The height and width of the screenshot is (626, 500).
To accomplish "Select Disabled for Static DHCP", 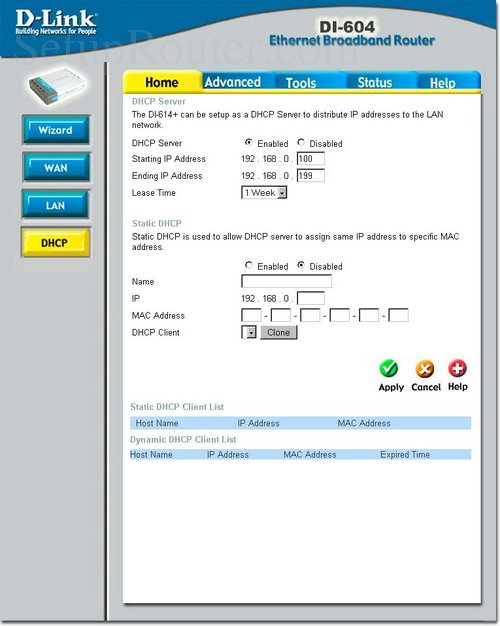I will (x=301, y=265).
